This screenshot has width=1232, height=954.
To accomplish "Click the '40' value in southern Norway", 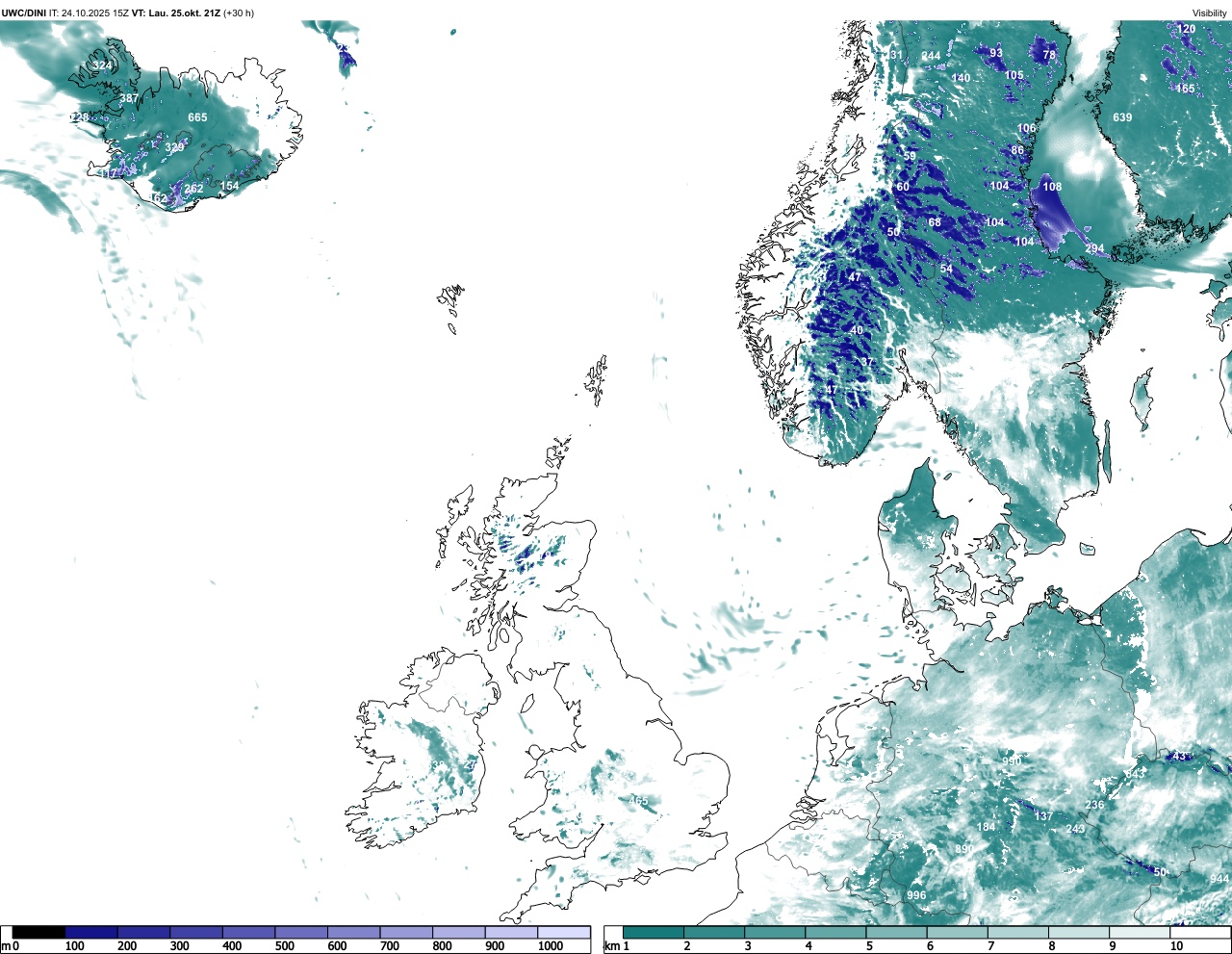I will [x=857, y=330].
